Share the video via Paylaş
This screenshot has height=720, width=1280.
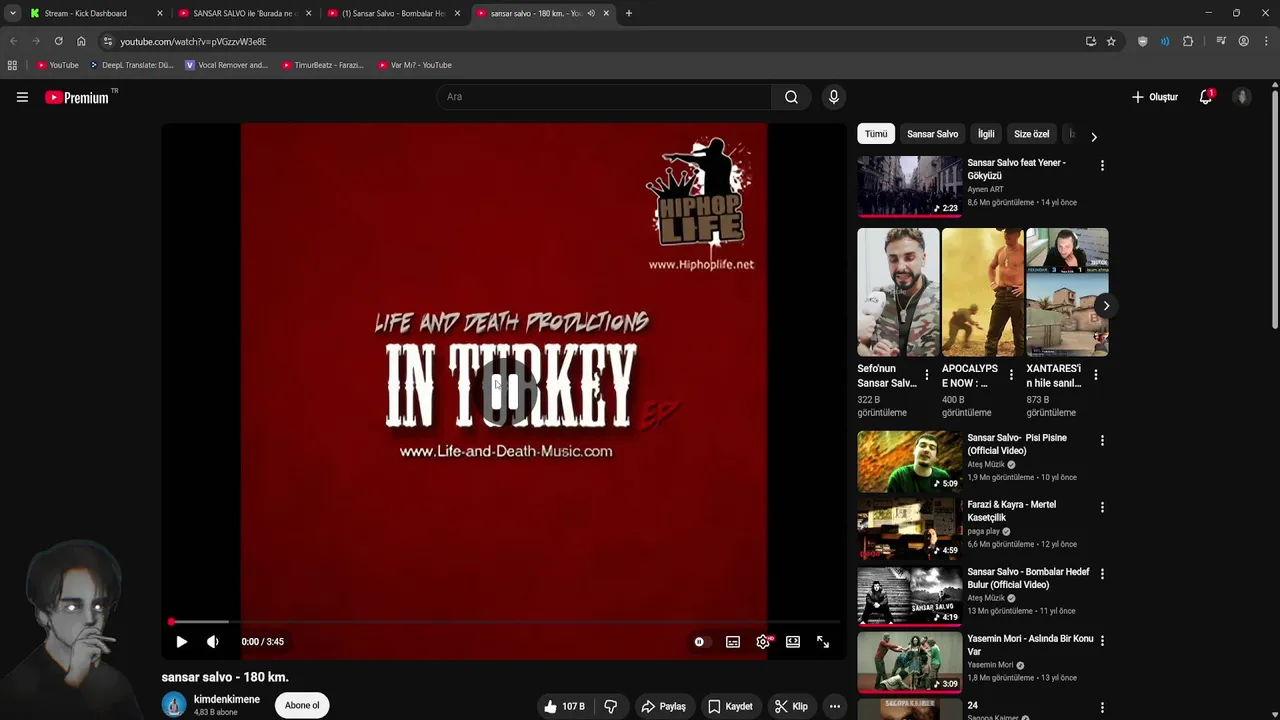tap(664, 706)
